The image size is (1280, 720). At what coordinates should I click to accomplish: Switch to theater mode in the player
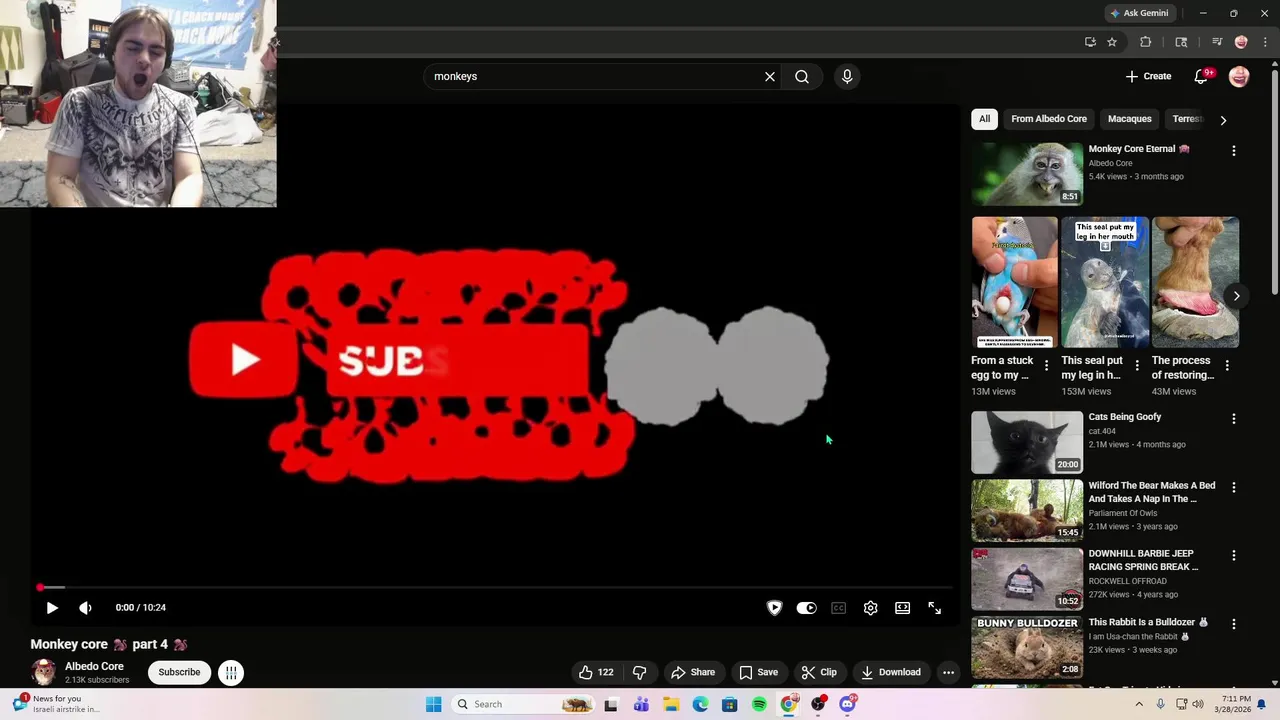click(902, 608)
